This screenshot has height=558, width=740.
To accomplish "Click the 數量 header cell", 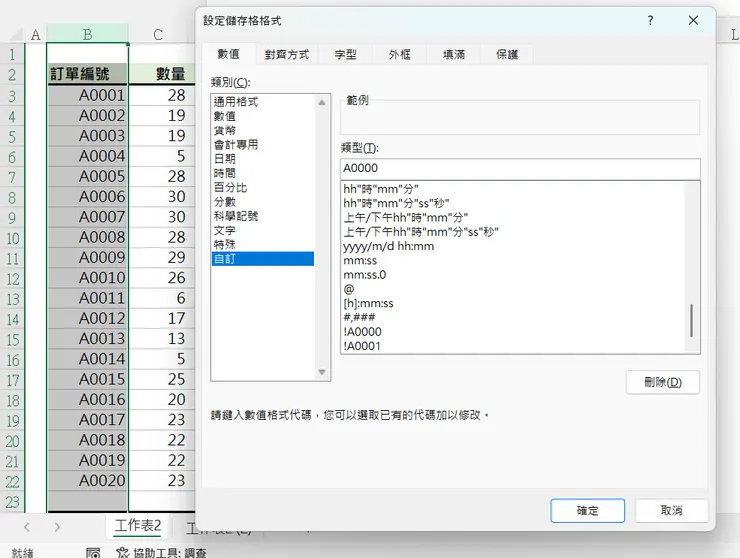I will (x=162, y=74).
